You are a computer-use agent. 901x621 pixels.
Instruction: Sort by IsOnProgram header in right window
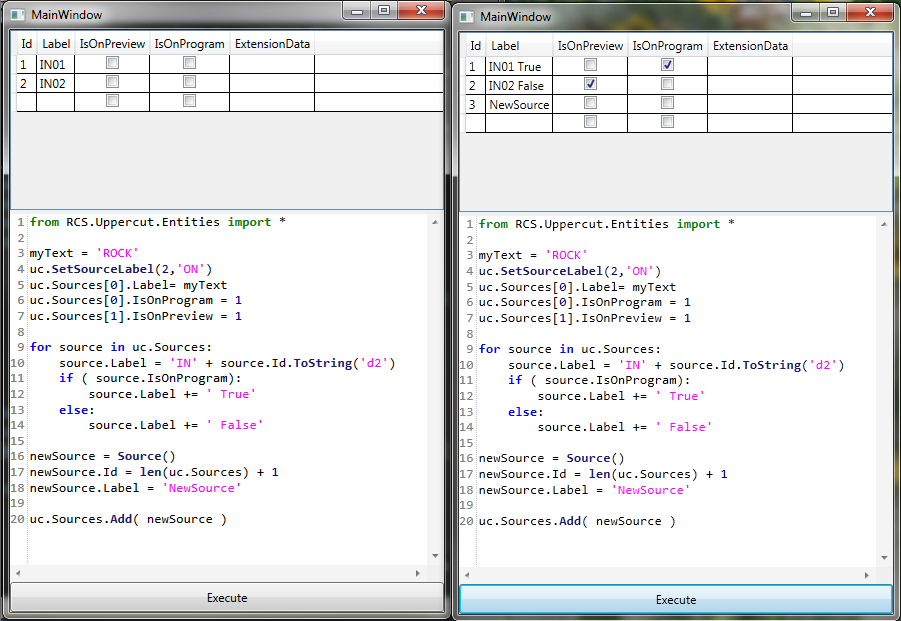click(x=668, y=46)
